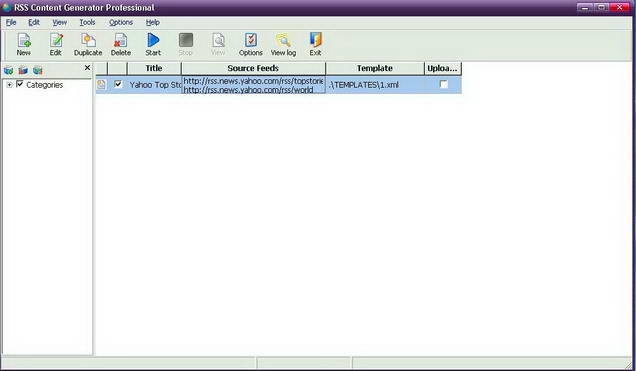This screenshot has height=371, width=636.
Task: Click the application icon in title bar
Action: (6, 7)
